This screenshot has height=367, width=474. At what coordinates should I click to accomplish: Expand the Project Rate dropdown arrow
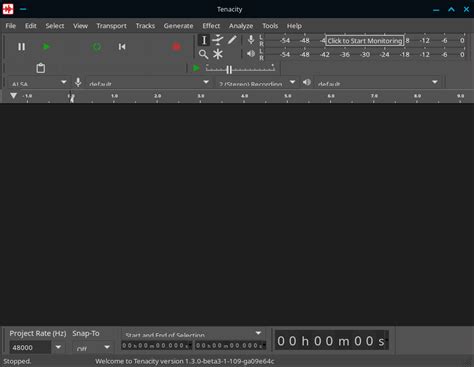[x=58, y=347]
